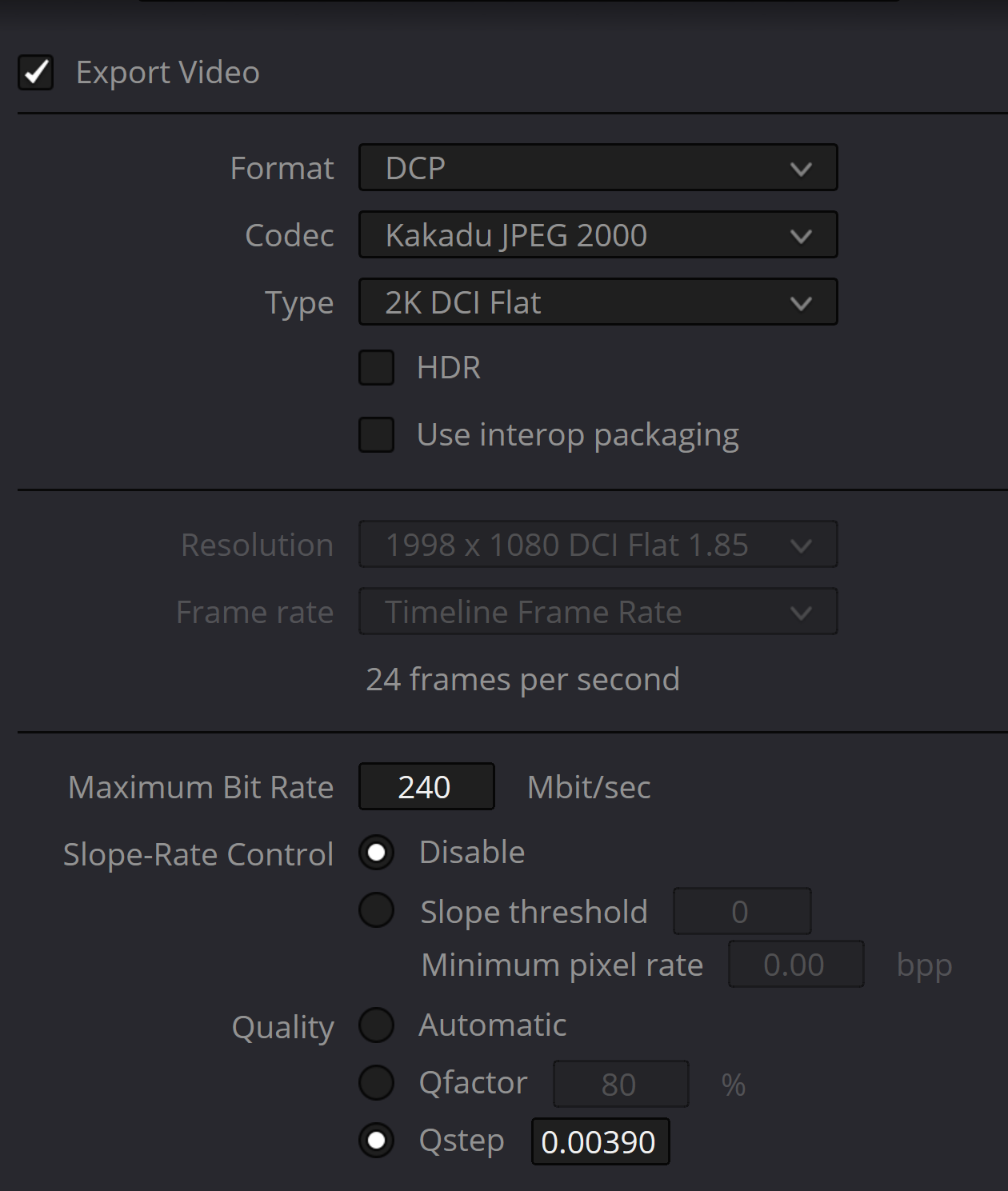This screenshot has width=1008, height=1191.
Task: Click the Qstep value field
Action: tap(601, 1141)
